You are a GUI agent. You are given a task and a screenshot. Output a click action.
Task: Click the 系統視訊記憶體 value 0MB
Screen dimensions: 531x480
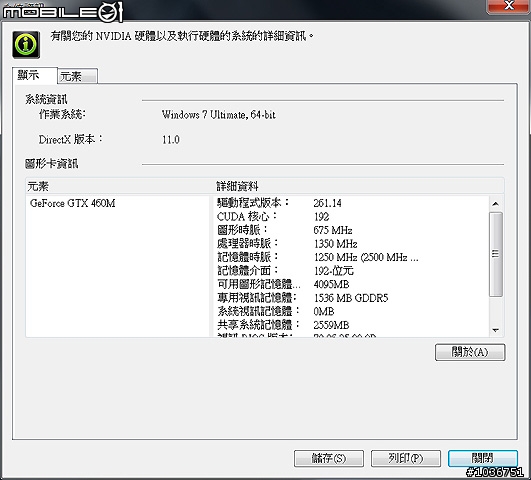pyautogui.click(x=324, y=312)
